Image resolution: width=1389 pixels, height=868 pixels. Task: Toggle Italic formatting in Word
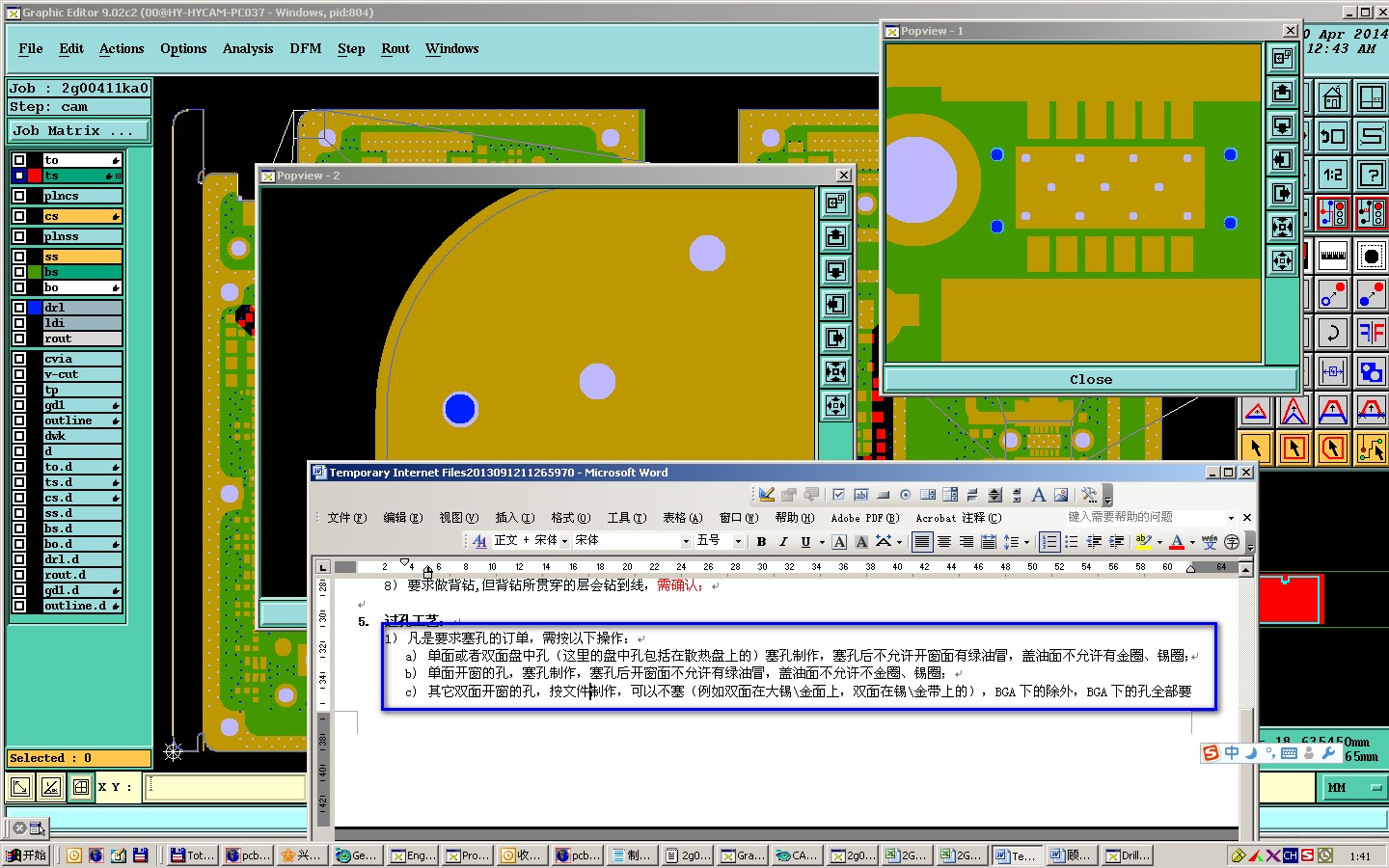(783, 542)
